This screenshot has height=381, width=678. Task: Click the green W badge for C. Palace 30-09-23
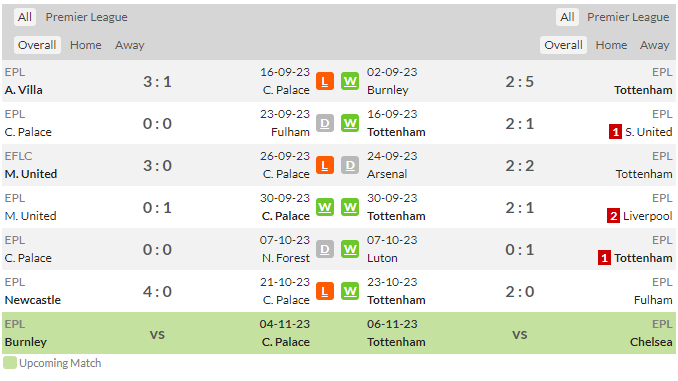coord(325,207)
